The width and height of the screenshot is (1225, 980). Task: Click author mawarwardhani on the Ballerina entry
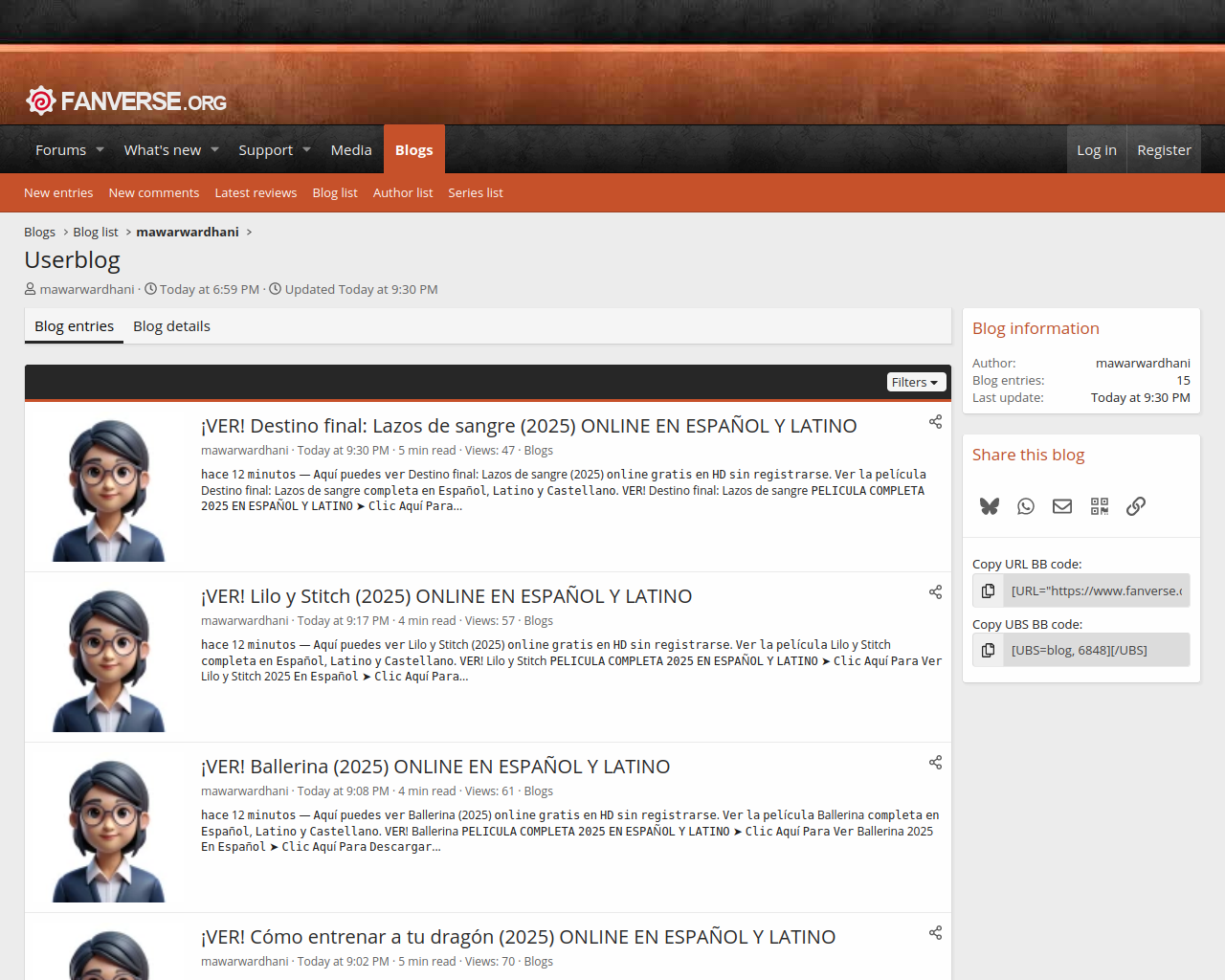tap(244, 791)
